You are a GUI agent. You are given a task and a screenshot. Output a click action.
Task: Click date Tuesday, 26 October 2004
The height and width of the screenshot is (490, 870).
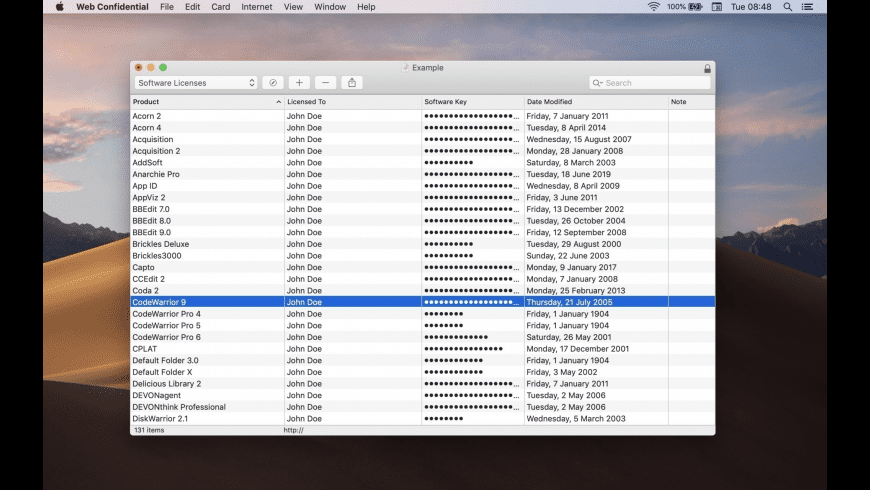tap(576, 221)
